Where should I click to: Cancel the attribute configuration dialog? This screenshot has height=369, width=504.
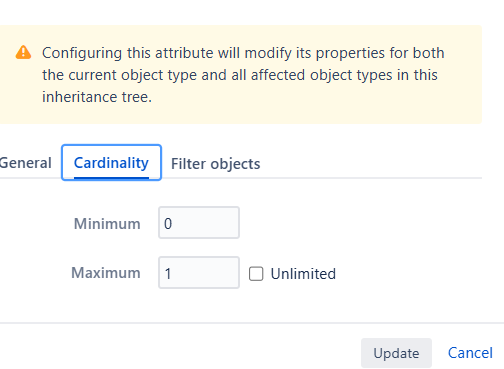tap(470, 353)
